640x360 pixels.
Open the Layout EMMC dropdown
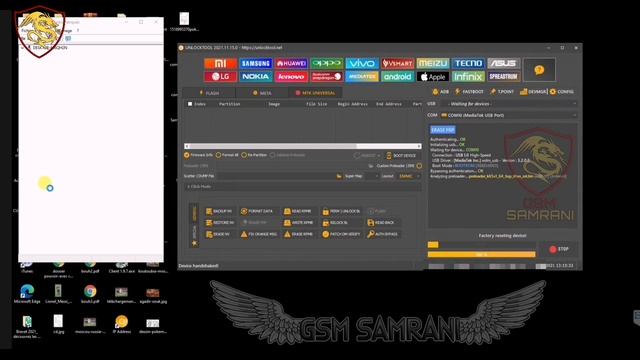click(409, 176)
